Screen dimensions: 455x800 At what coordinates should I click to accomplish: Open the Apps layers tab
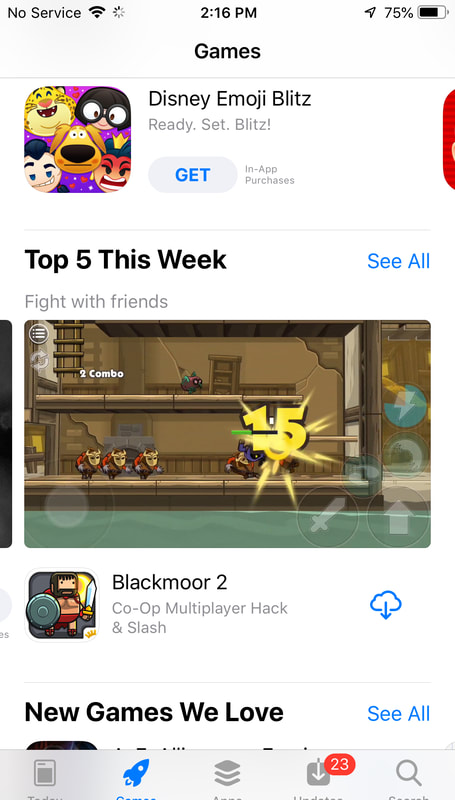227,775
